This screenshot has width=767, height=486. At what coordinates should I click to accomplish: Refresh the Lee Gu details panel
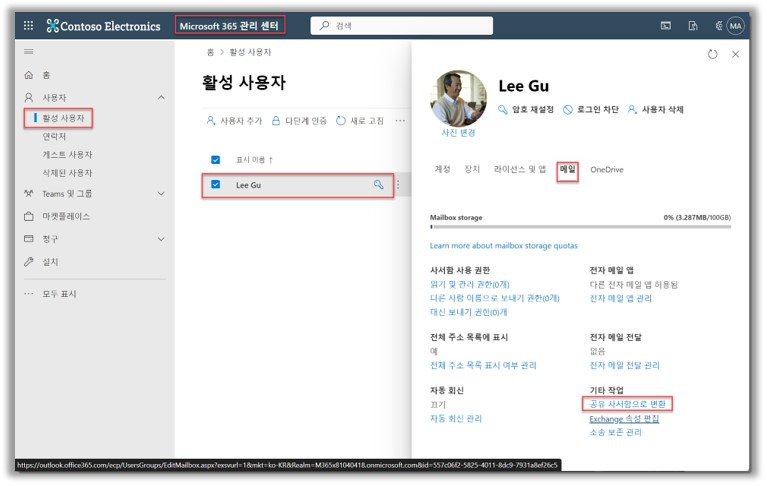[713, 54]
